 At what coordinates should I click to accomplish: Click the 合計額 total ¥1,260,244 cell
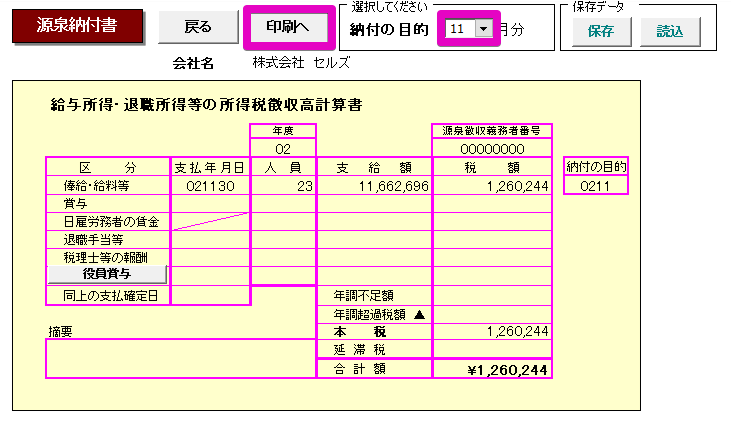492,369
